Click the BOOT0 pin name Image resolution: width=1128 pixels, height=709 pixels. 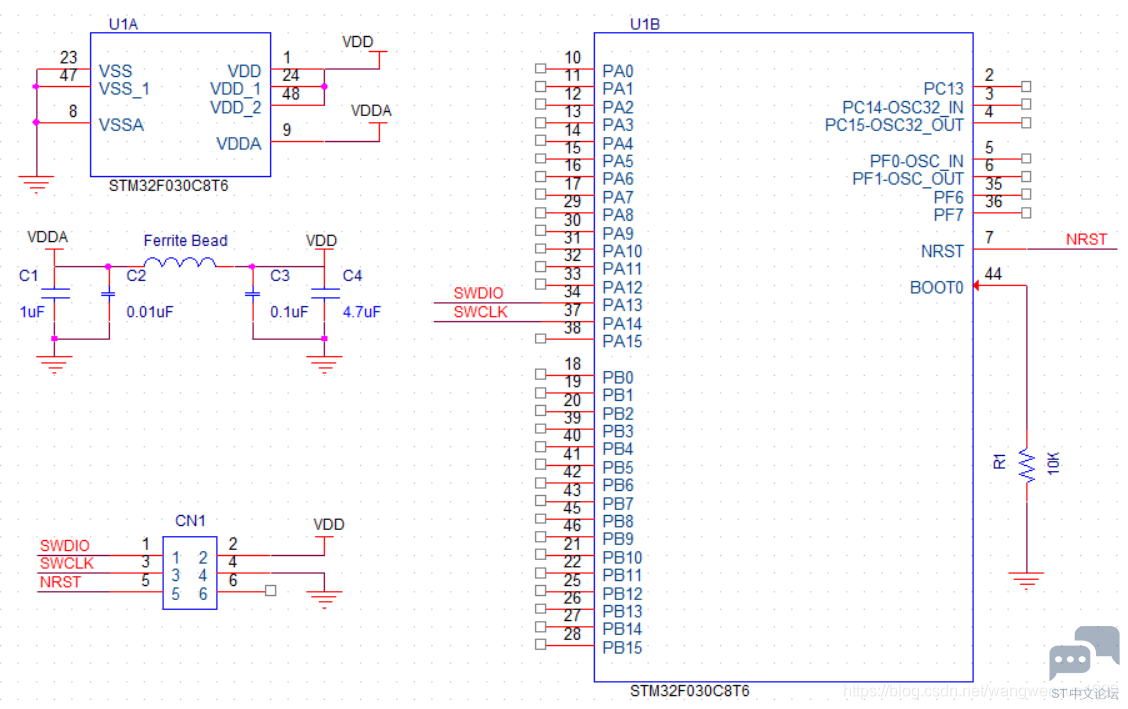coord(937,288)
